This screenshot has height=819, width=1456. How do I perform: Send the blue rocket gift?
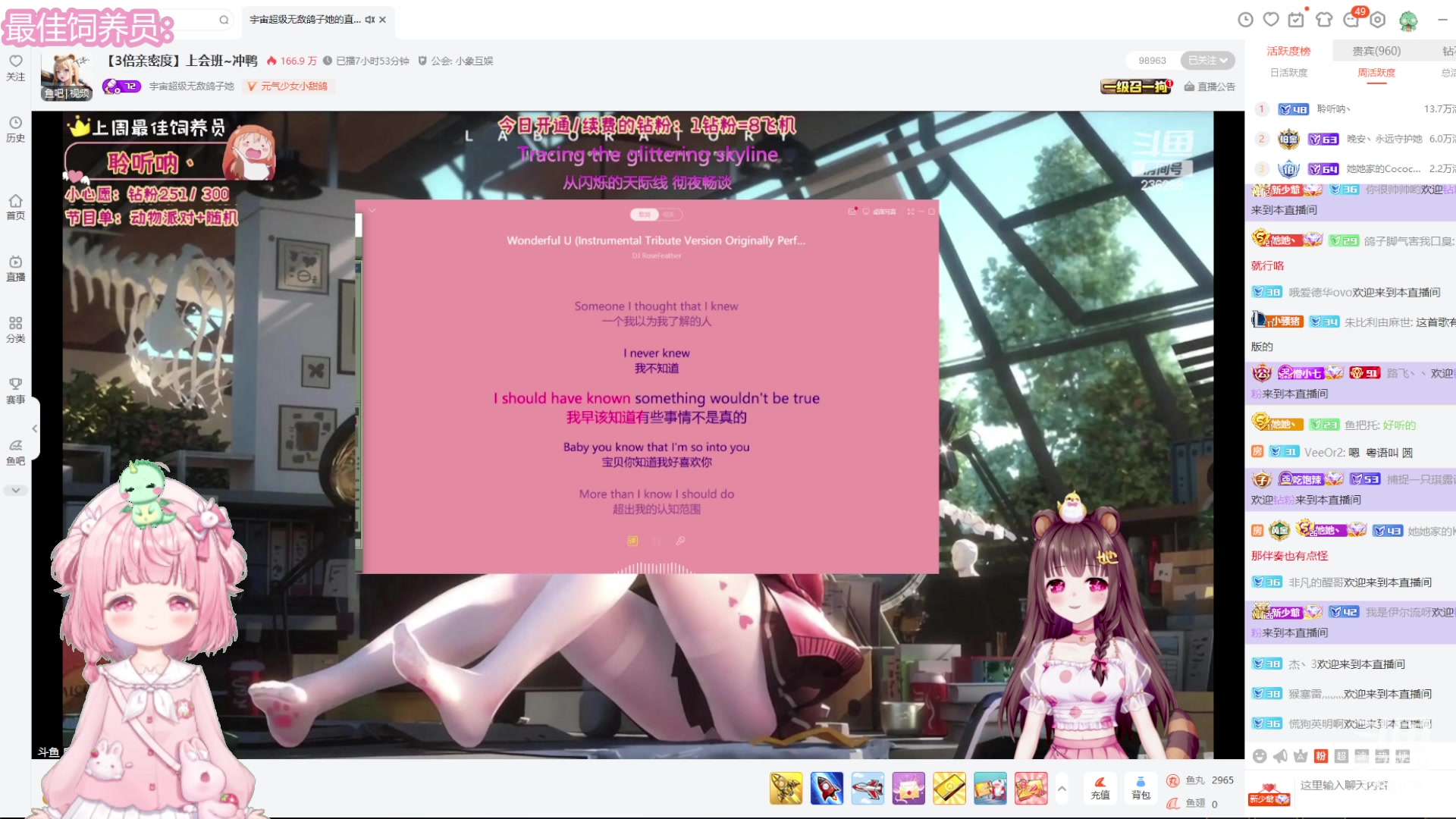tap(827, 789)
